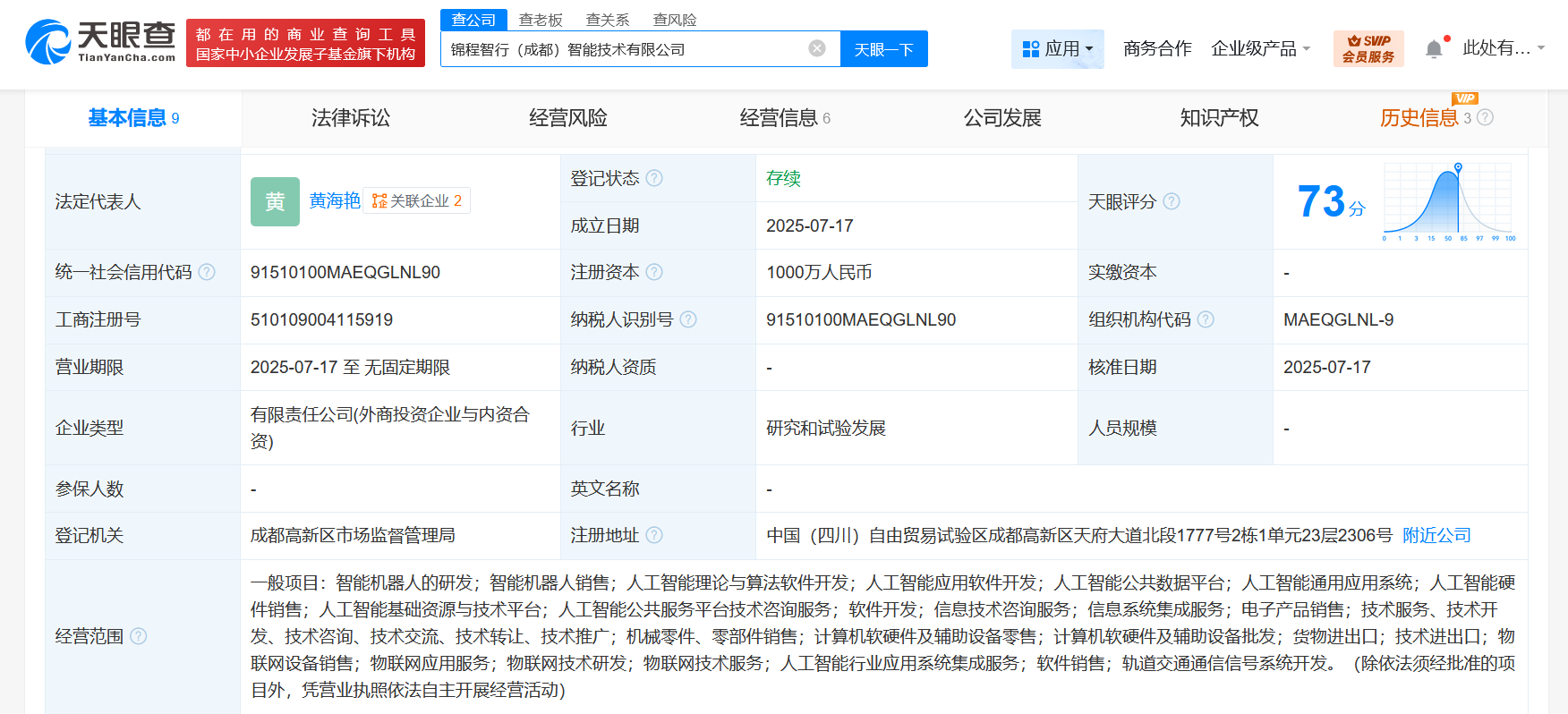Open 黄海艳 legal representative link
Screen dimensions: 1568x714
pyautogui.click(x=335, y=200)
